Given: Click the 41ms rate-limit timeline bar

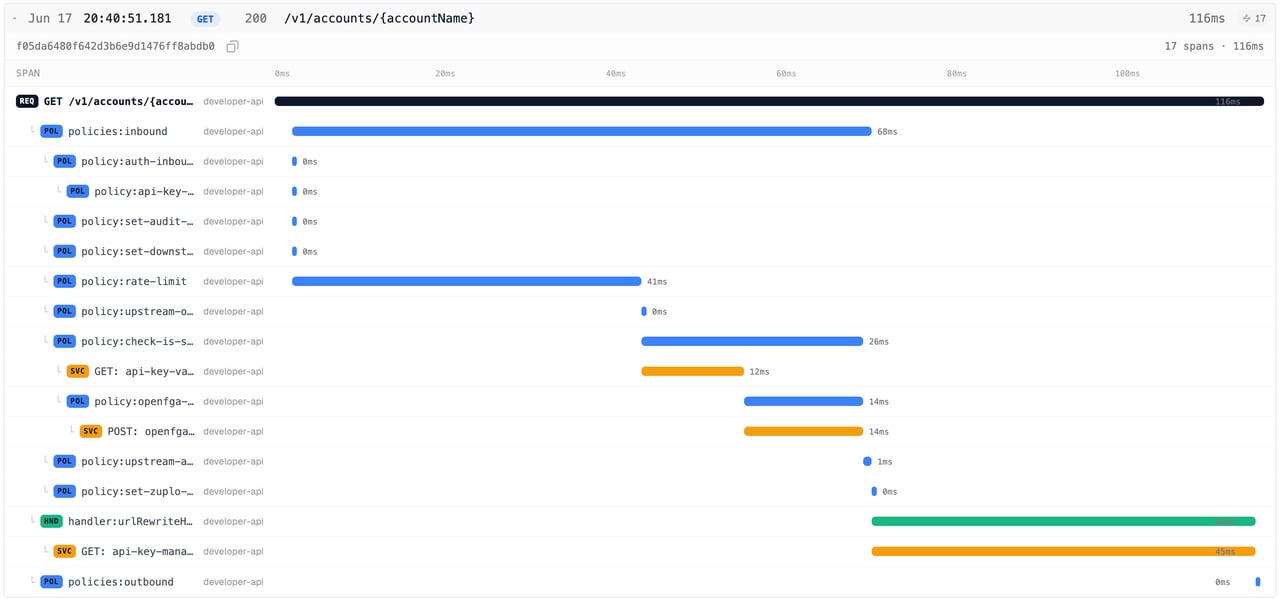Looking at the screenshot, I should 466,281.
